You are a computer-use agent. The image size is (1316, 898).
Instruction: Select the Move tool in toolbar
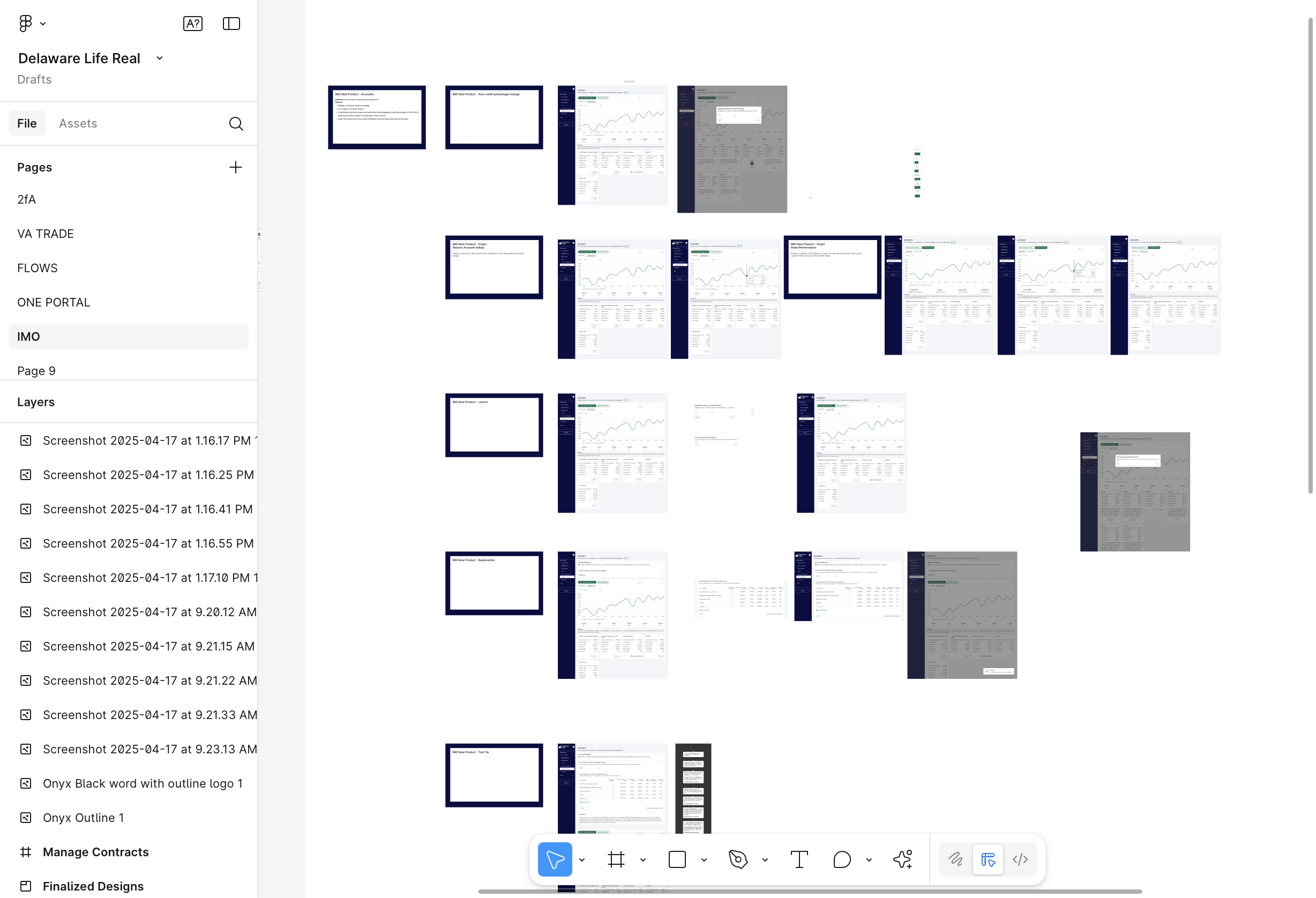tap(555, 859)
